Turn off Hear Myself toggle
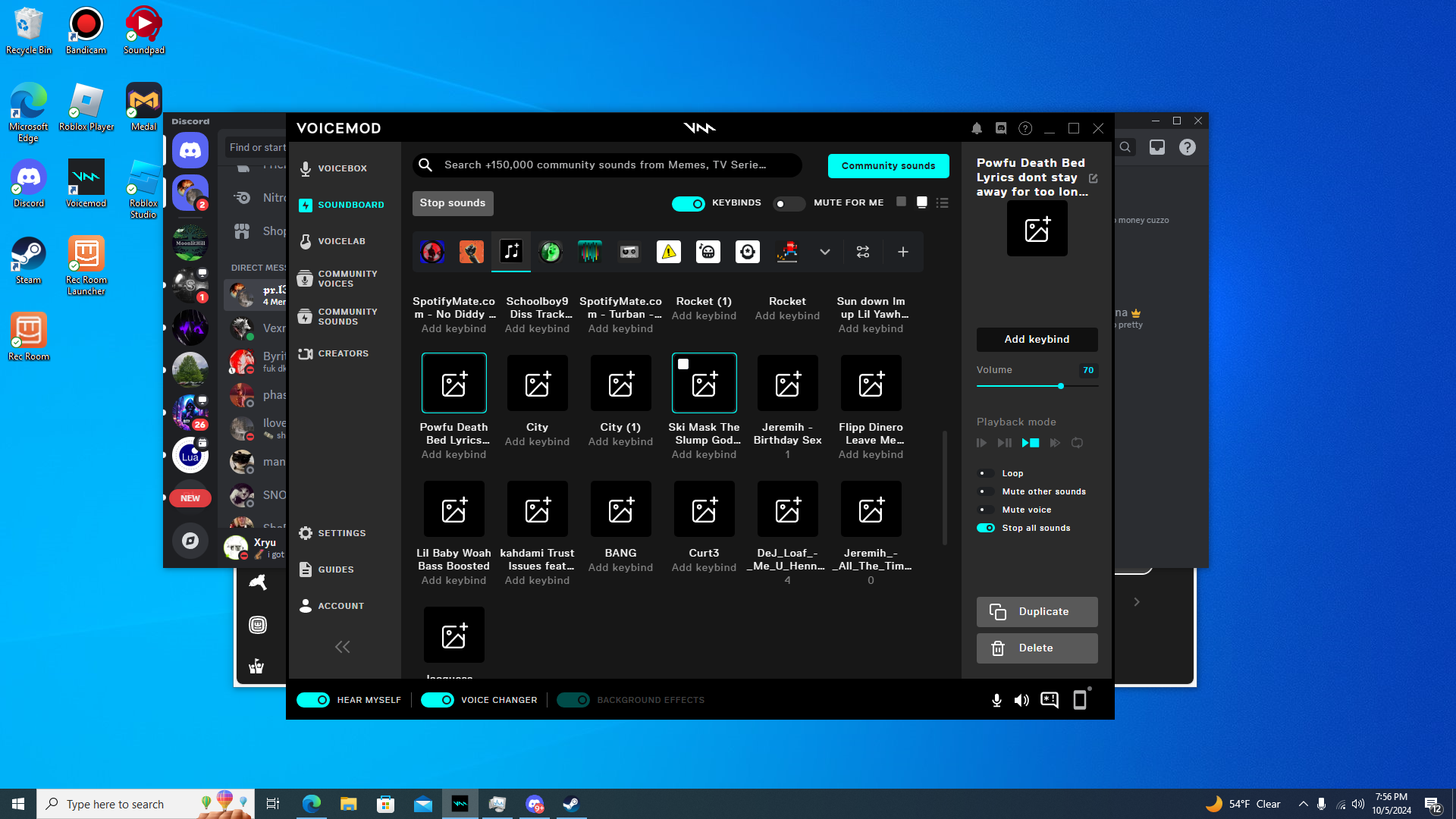 [x=313, y=700]
